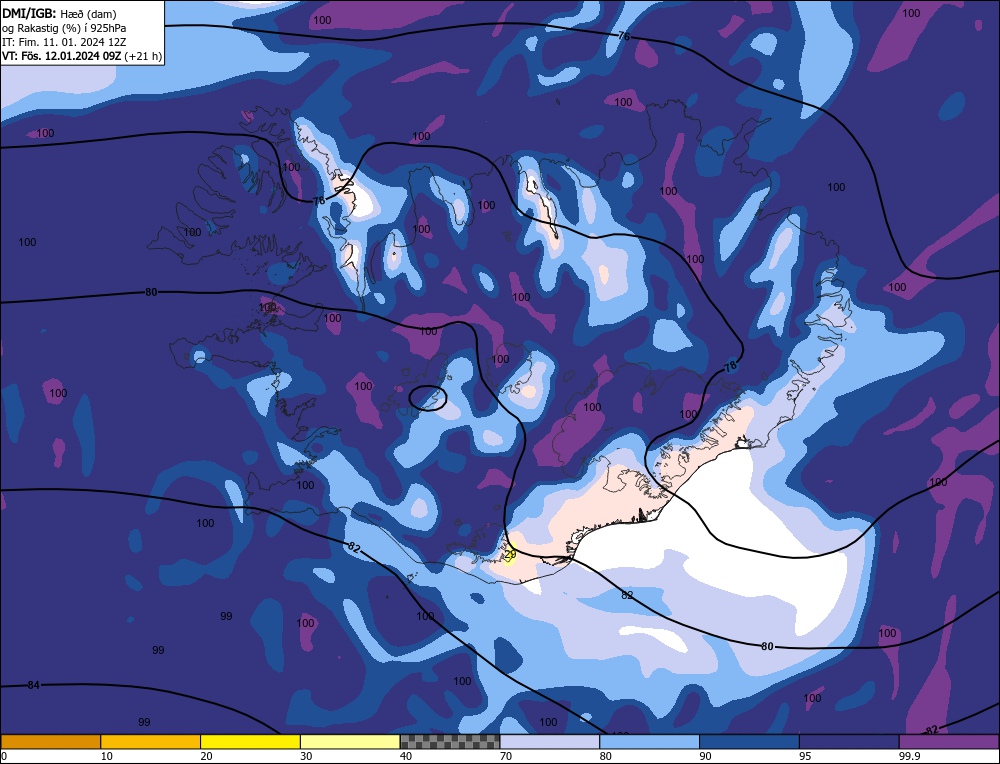Click the orange 10–20 legend swatch

(151, 742)
